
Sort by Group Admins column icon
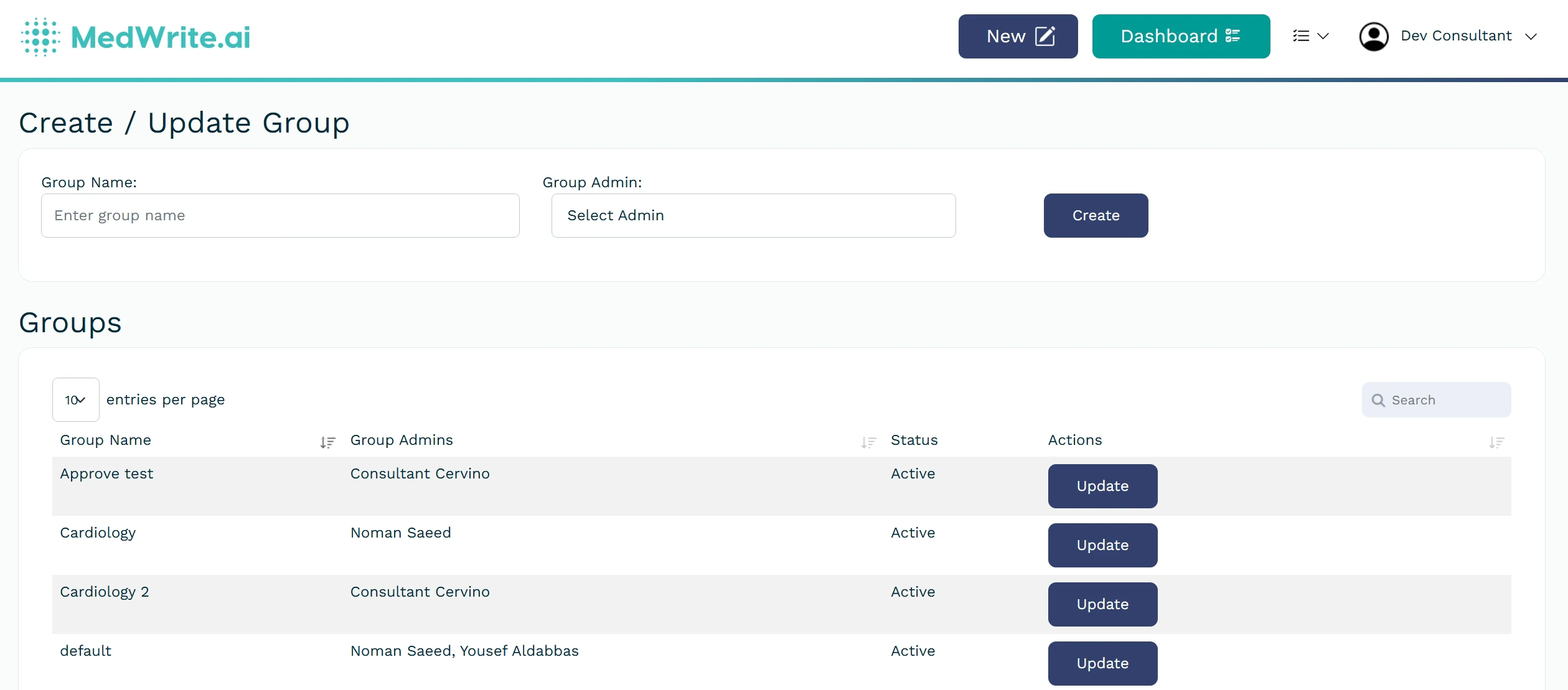coord(868,442)
